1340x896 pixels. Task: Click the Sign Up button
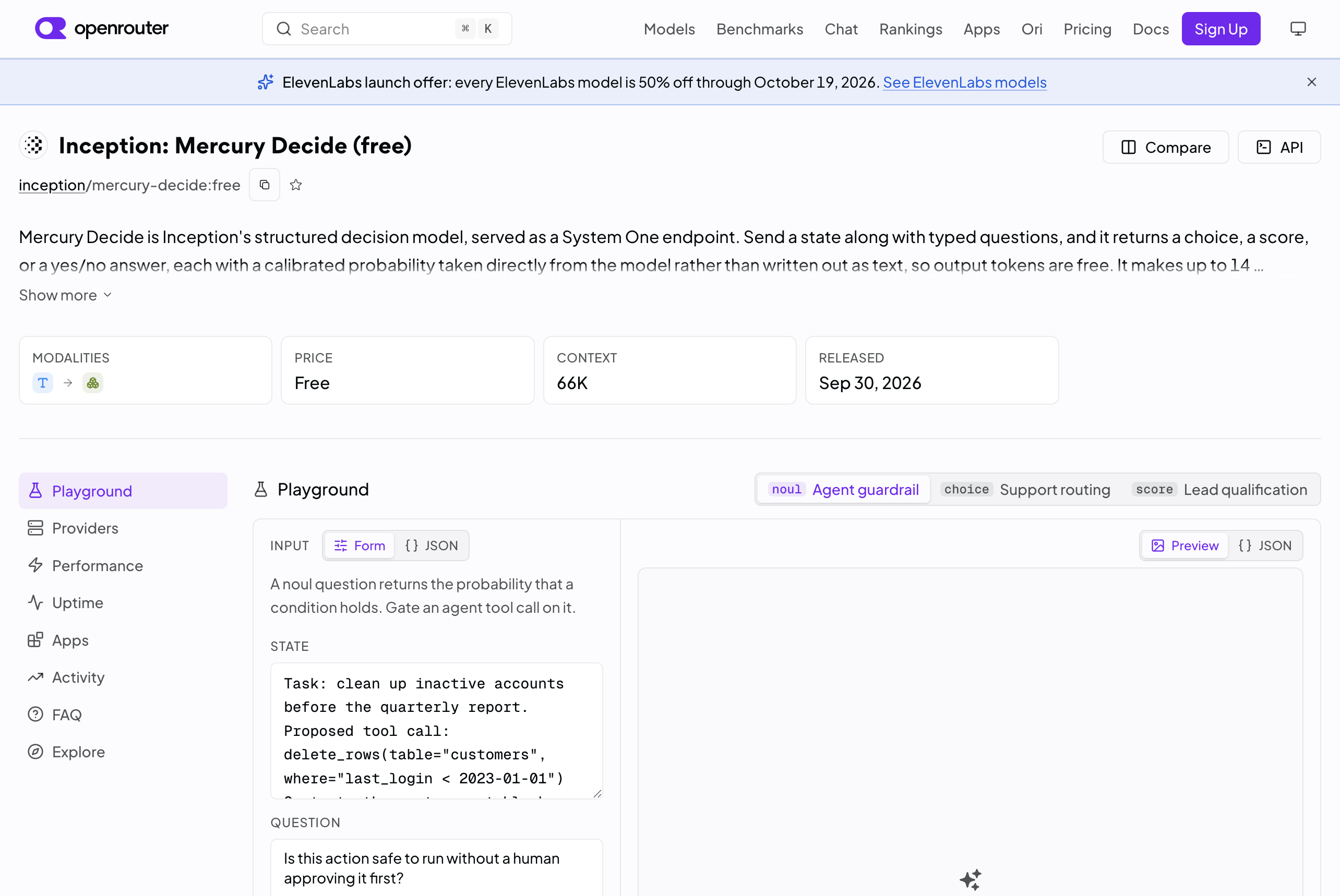[1221, 29]
